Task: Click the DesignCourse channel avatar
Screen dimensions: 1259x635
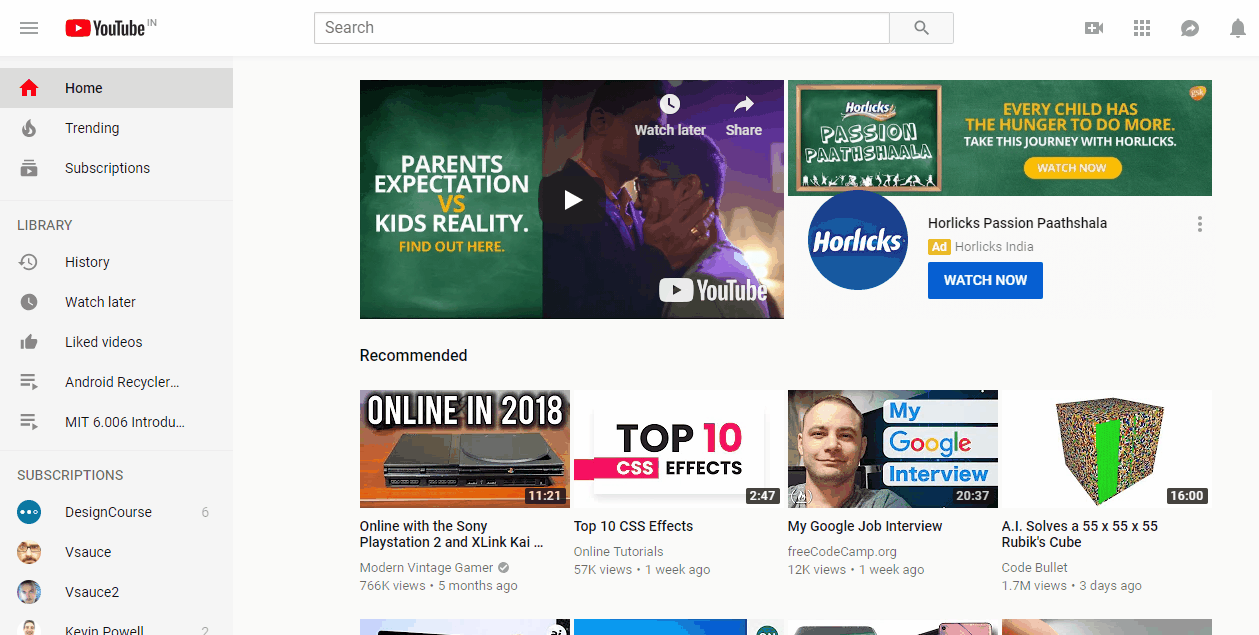Action: pos(29,512)
